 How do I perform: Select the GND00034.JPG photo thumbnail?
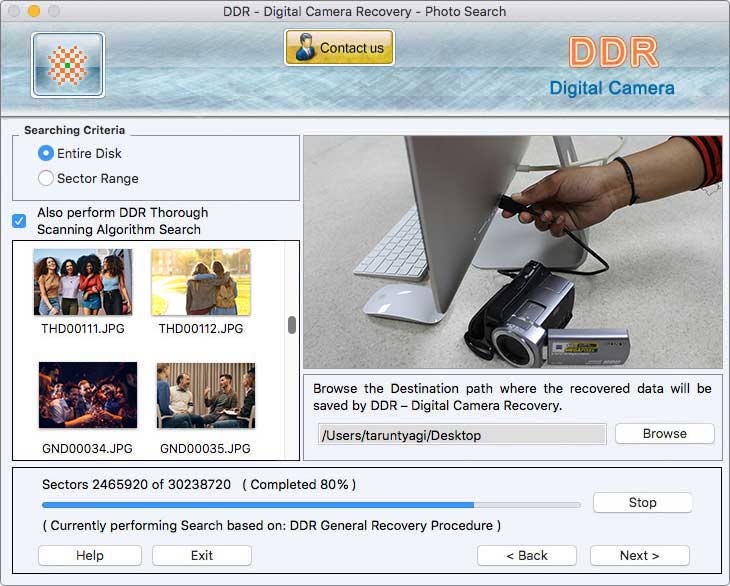pyautogui.click(x=88, y=395)
